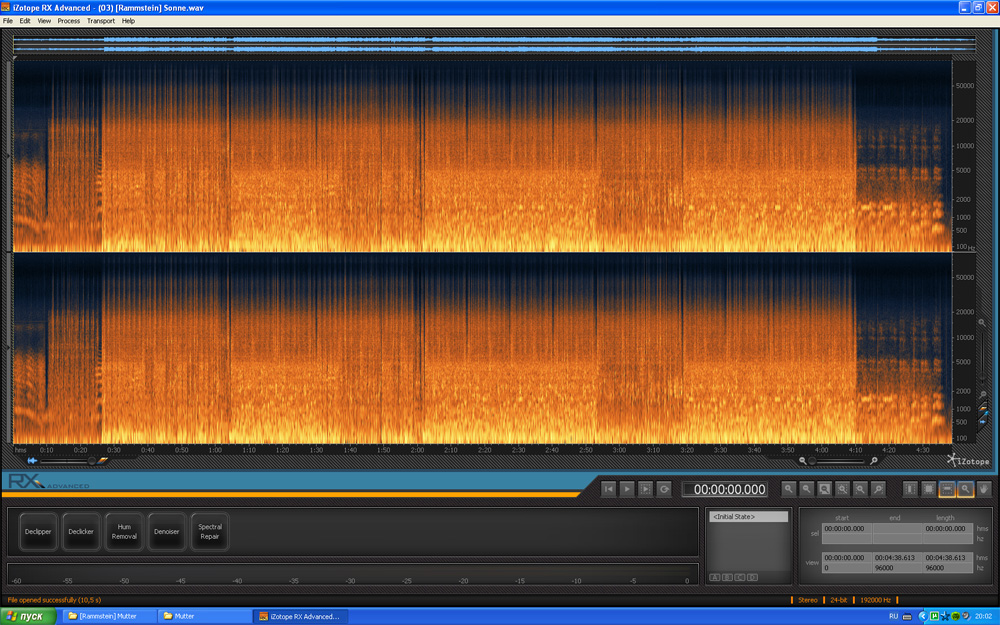
Task: Open the Transport menu
Action: coord(101,21)
